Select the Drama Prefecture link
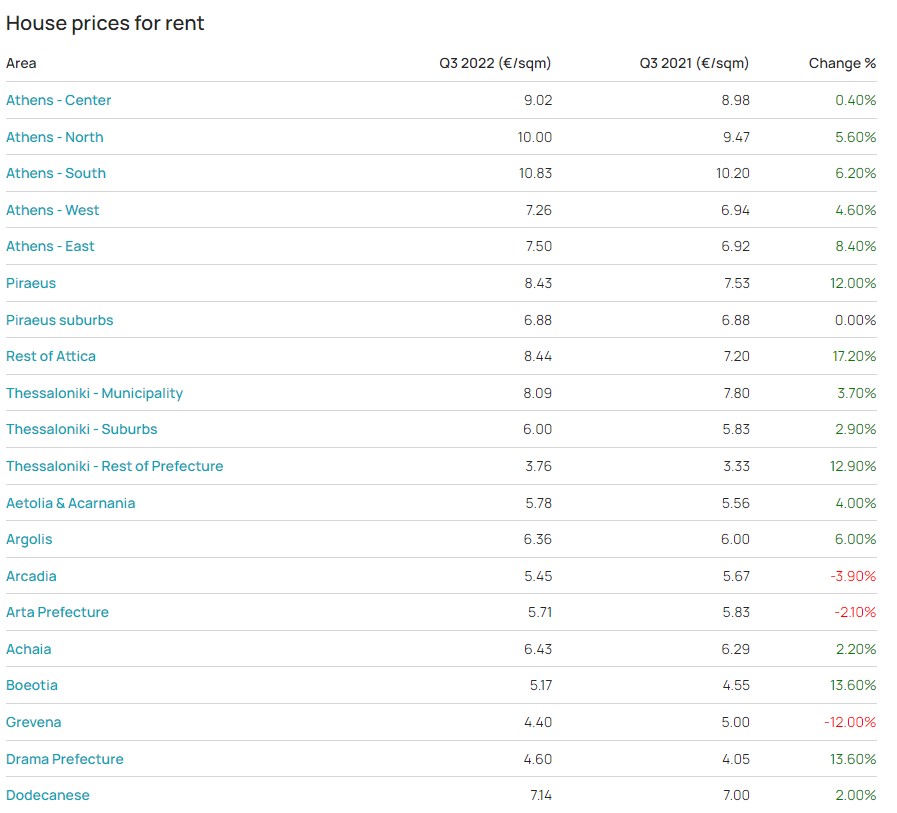The height and width of the screenshot is (813, 897). click(65, 759)
